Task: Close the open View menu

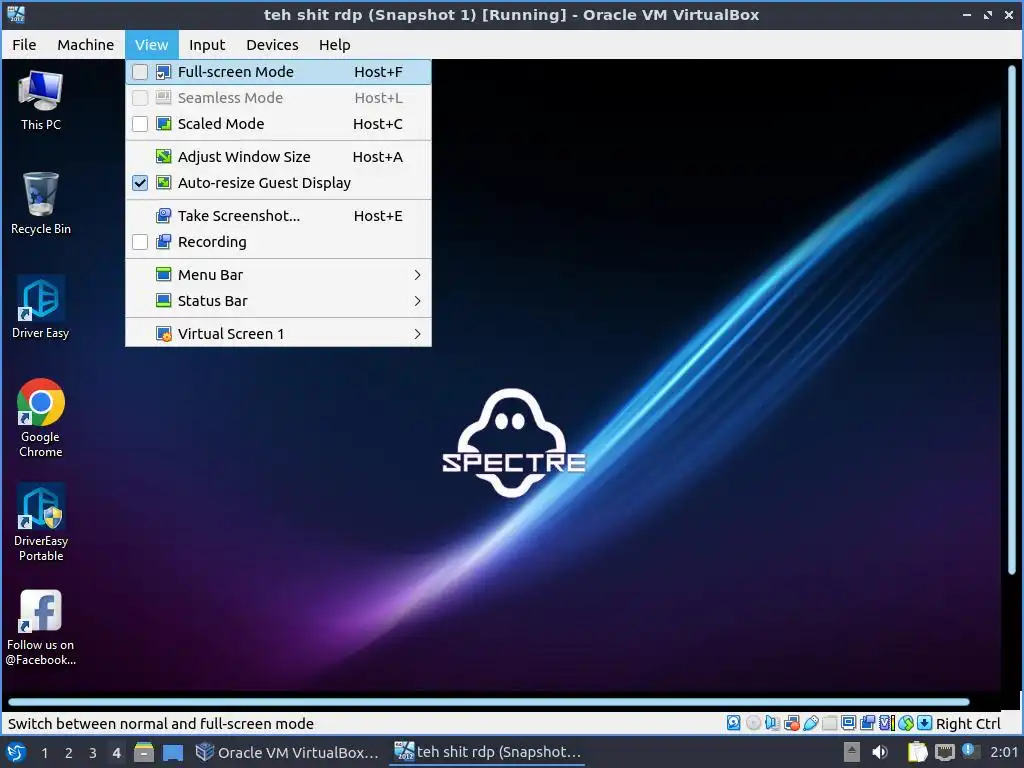Action: click(x=152, y=44)
